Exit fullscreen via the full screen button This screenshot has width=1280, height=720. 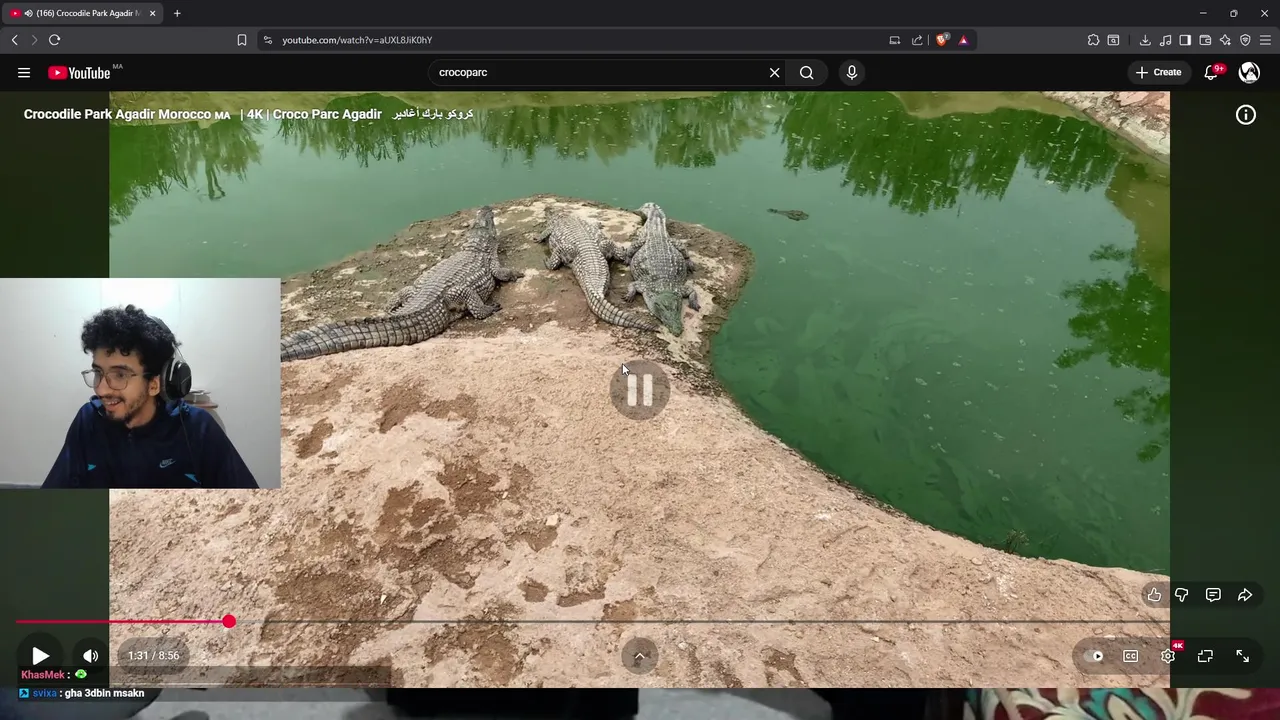coord(1205,656)
